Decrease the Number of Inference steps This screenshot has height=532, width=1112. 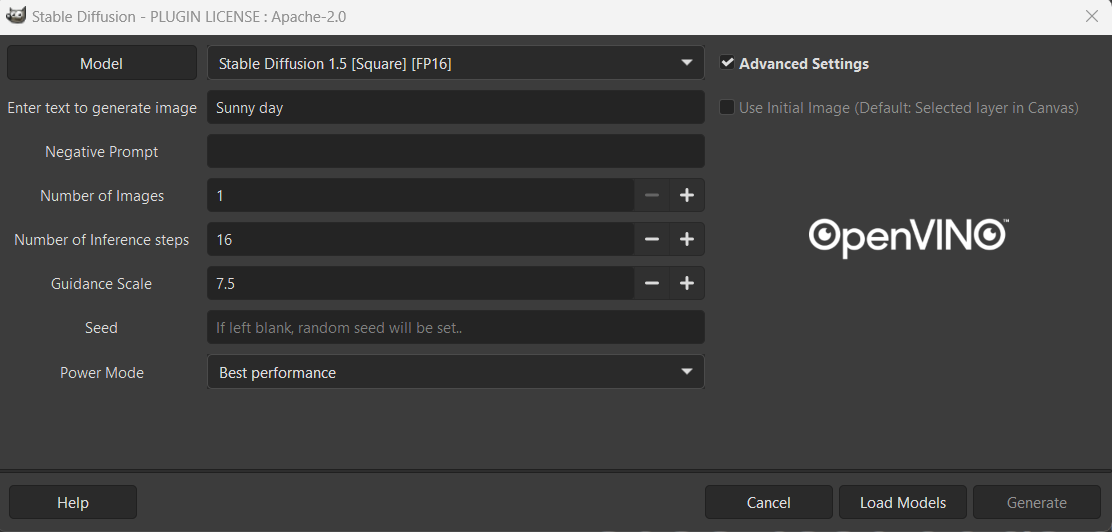click(652, 240)
